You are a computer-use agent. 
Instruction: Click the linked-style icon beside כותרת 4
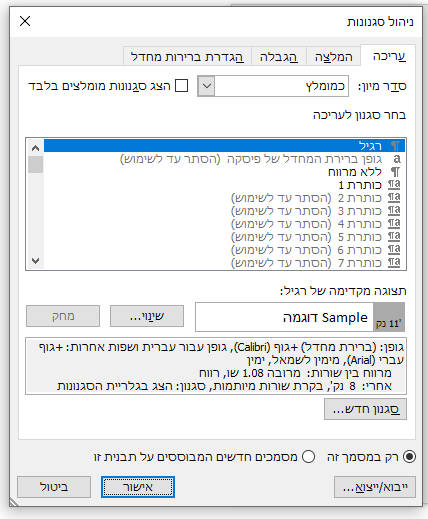click(x=394, y=224)
